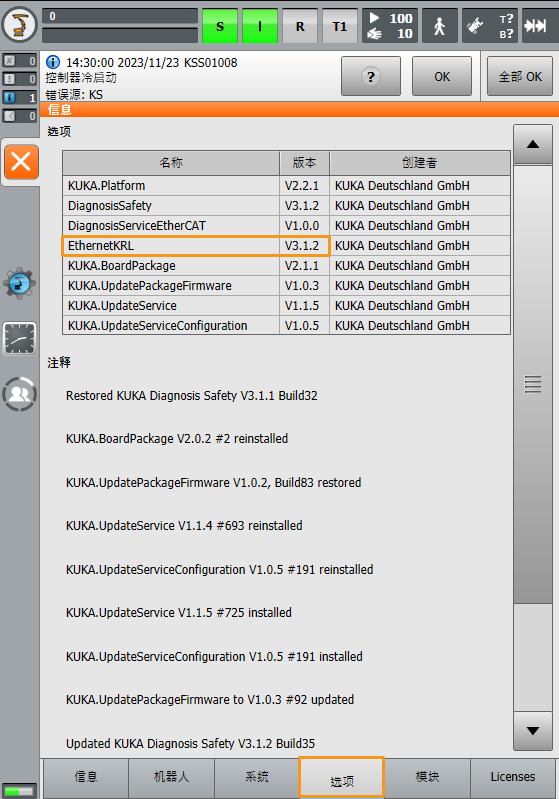Switch to the 信息 tab

[x=86, y=777]
